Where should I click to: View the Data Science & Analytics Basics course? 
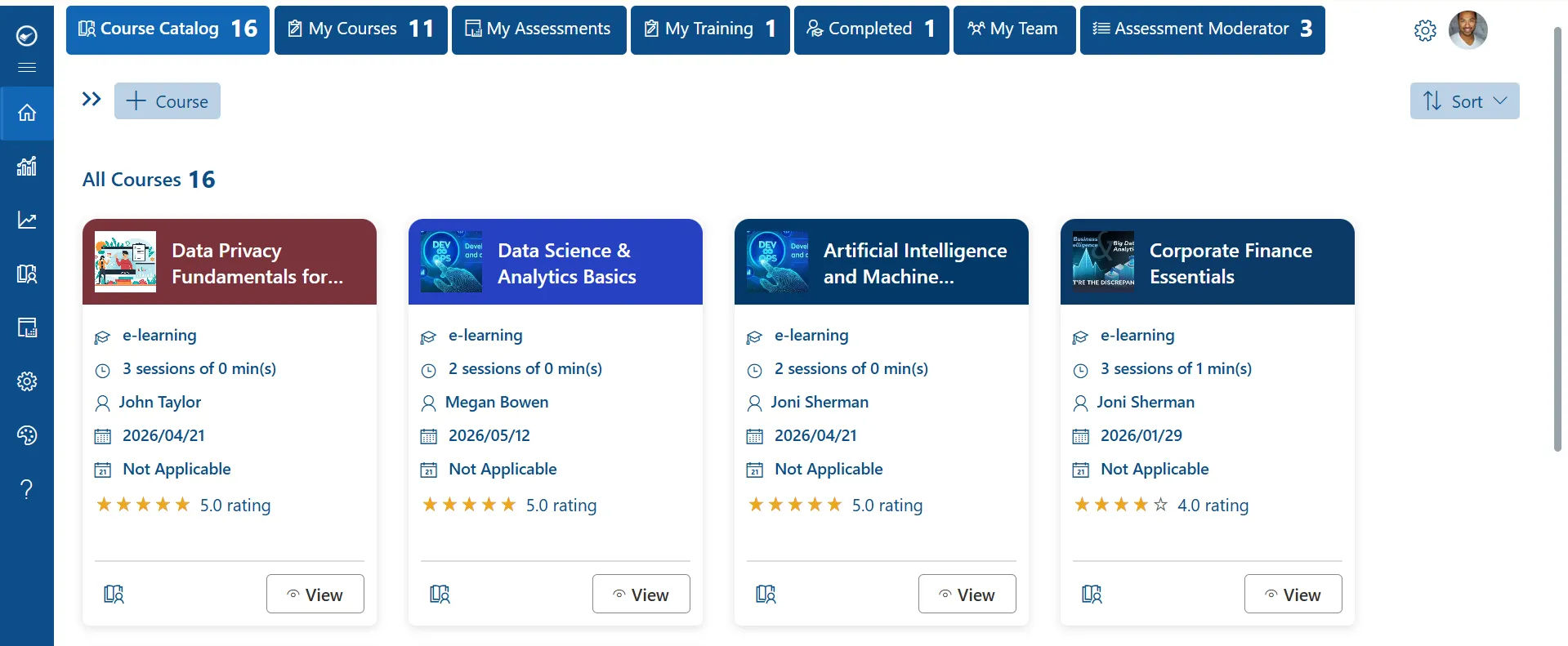(x=641, y=595)
